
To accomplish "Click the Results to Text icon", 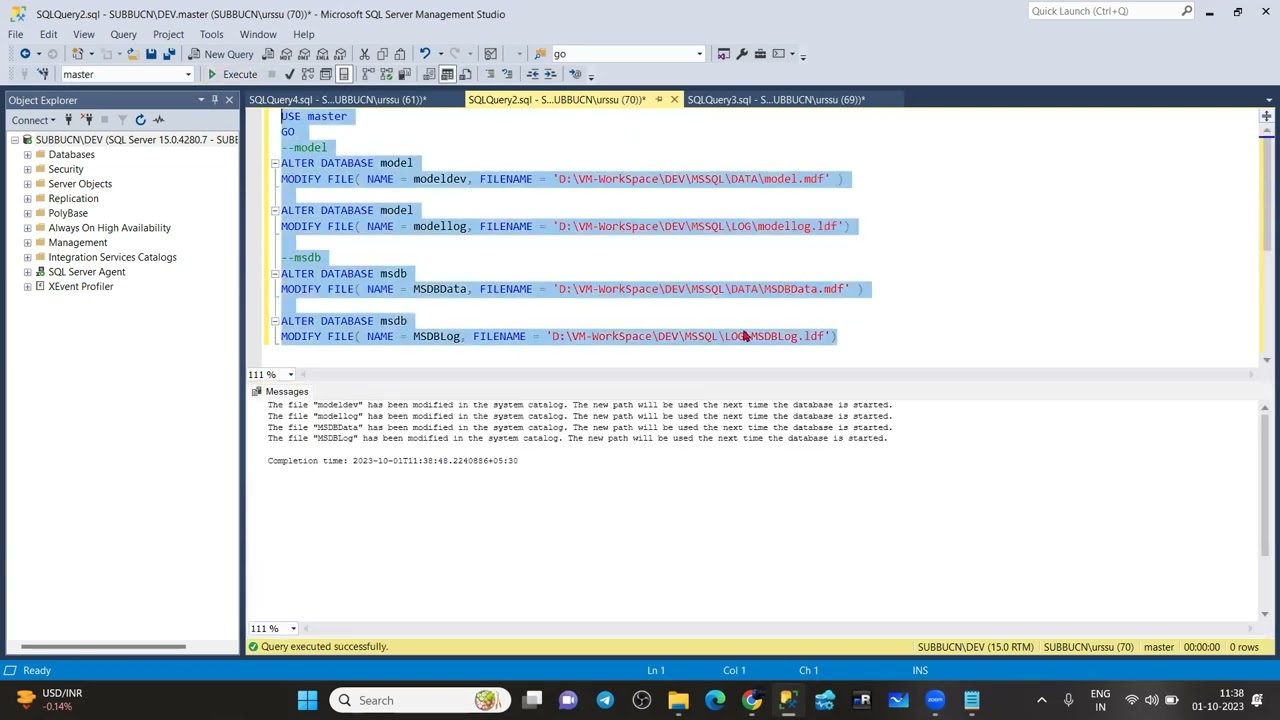I will 430,74.
